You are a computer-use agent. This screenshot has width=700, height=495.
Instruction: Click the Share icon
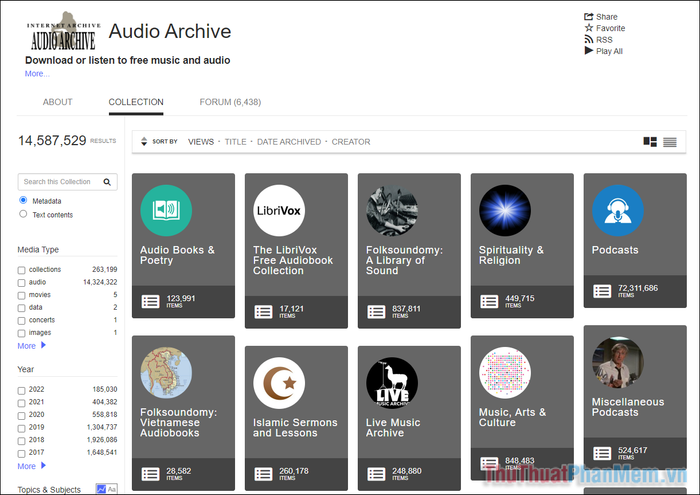pos(588,17)
